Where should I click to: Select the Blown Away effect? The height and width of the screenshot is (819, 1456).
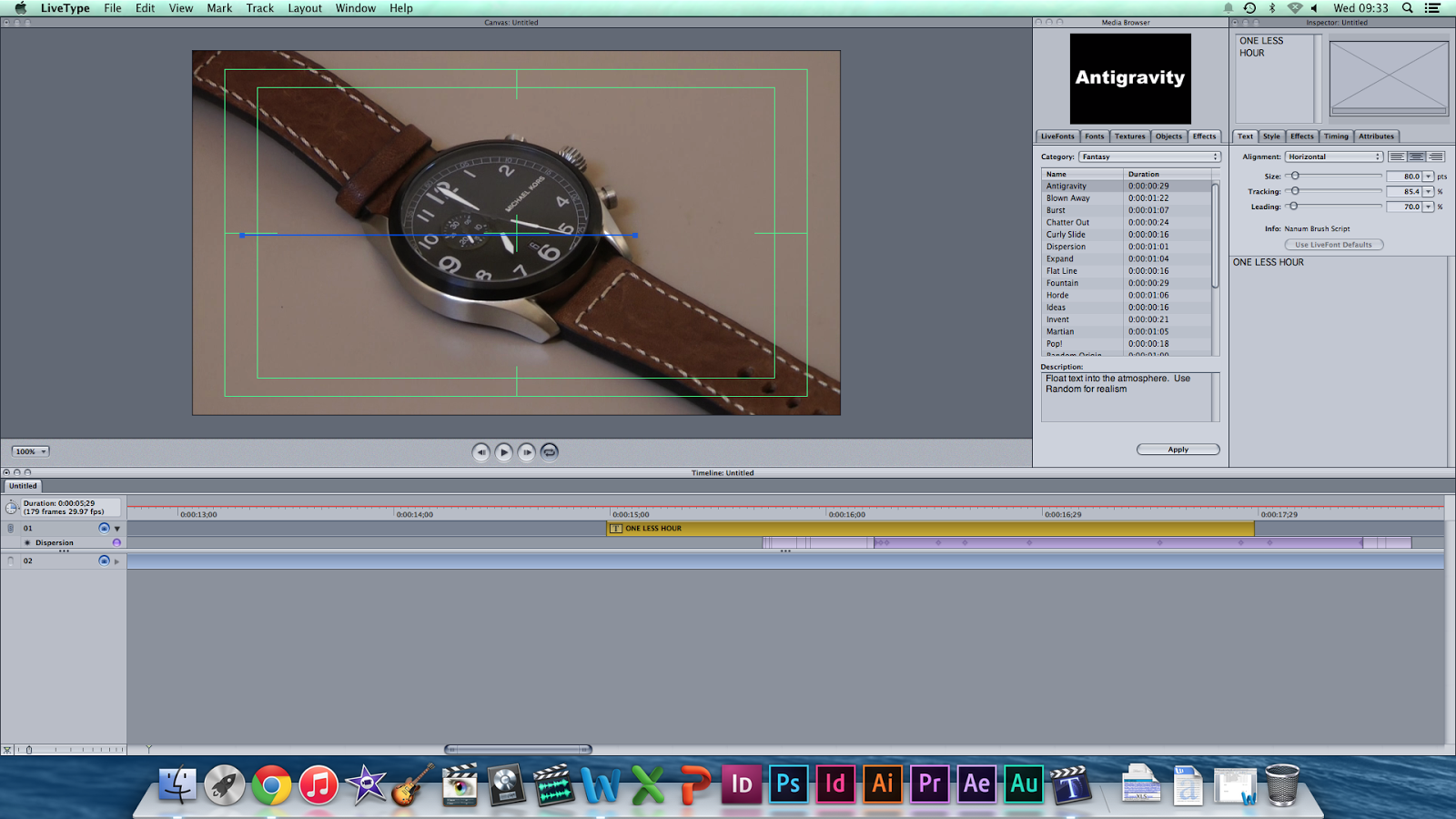1126,198
